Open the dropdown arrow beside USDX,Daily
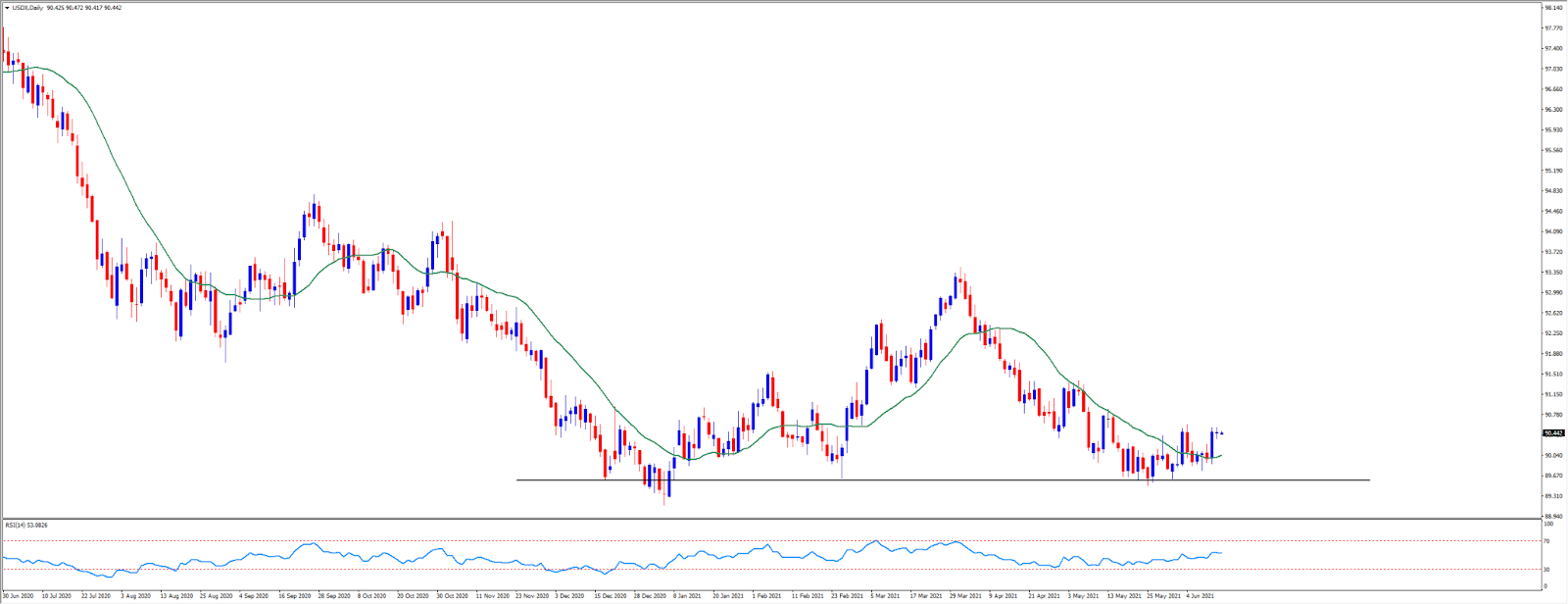This screenshot has width=1568, height=604. (x=7, y=7)
